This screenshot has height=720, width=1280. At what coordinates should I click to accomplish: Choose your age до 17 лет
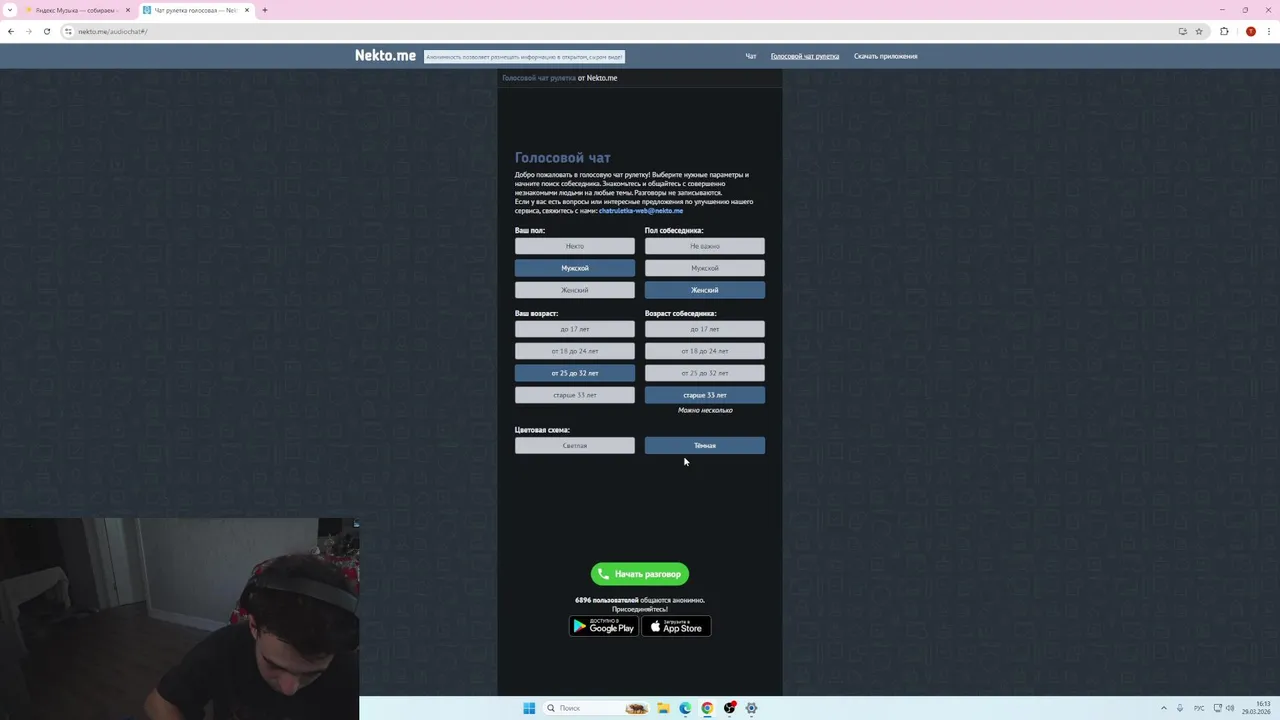pos(575,329)
